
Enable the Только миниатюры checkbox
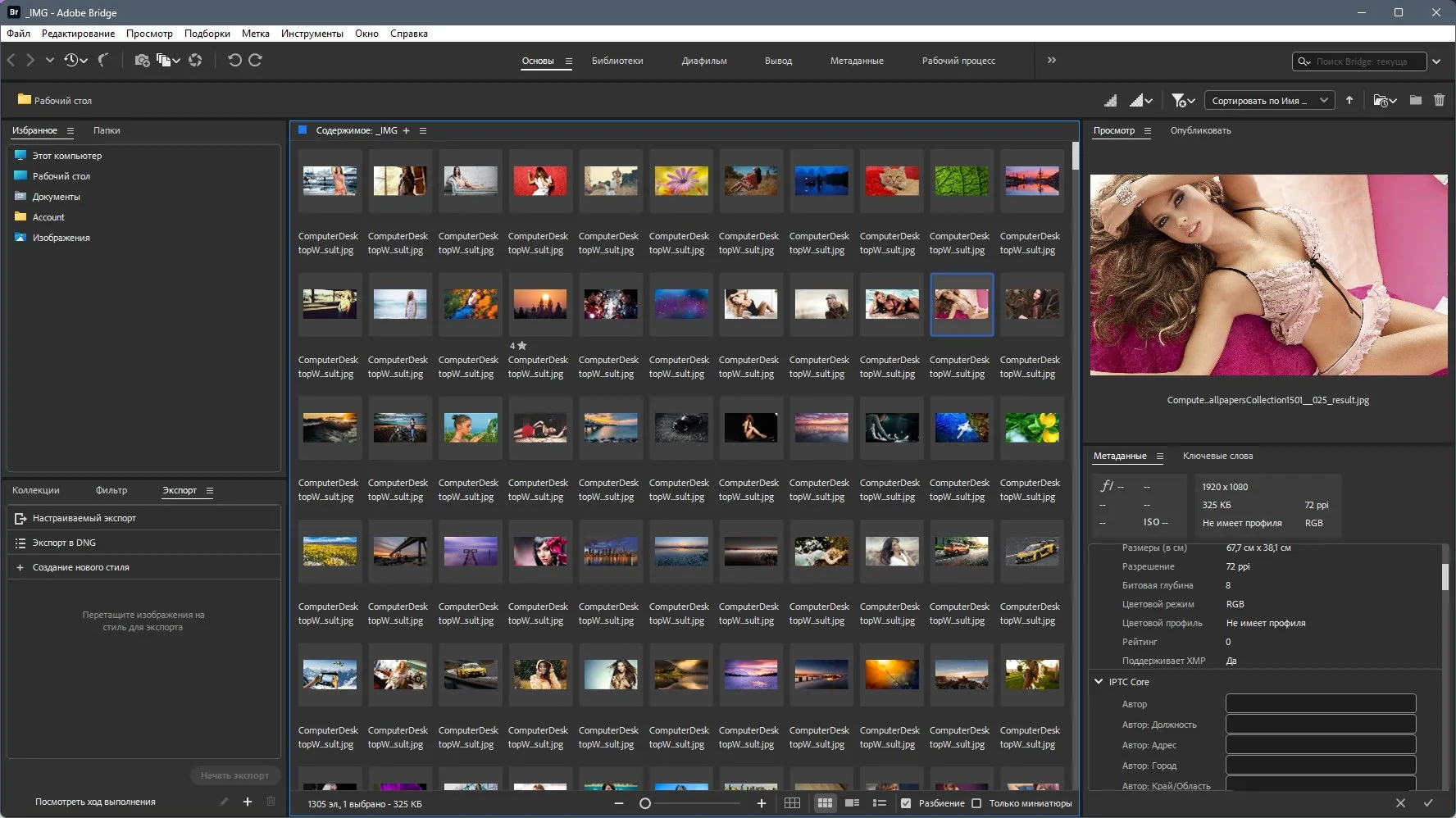[976, 803]
